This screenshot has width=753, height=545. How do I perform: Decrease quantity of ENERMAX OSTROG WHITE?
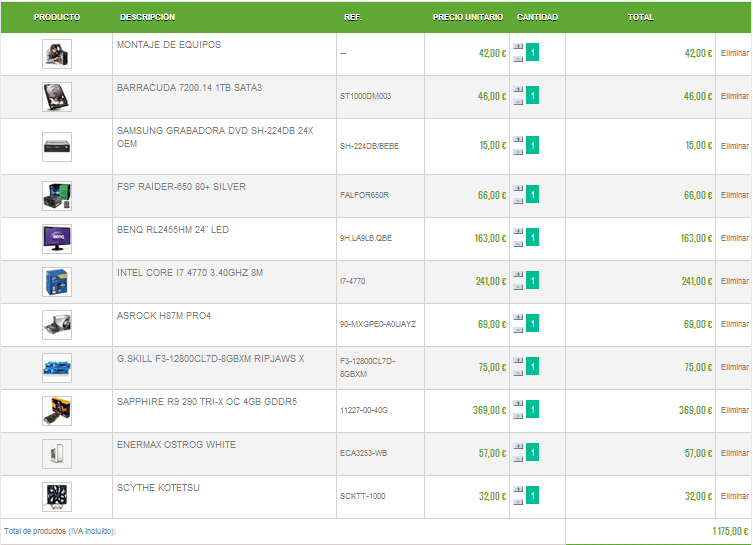click(518, 459)
